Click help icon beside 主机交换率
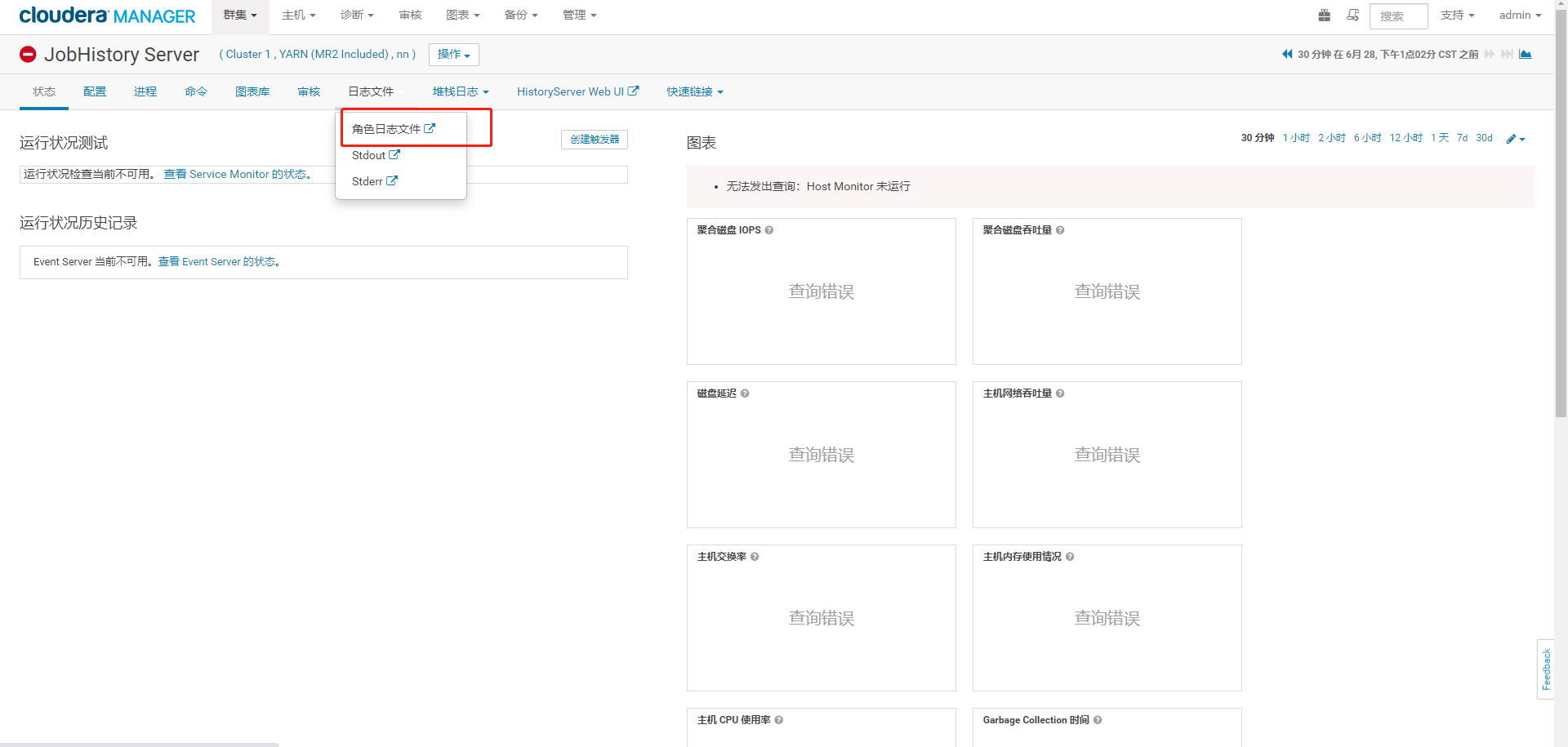Image resolution: width=1568 pixels, height=747 pixels. pyautogui.click(x=755, y=557)
